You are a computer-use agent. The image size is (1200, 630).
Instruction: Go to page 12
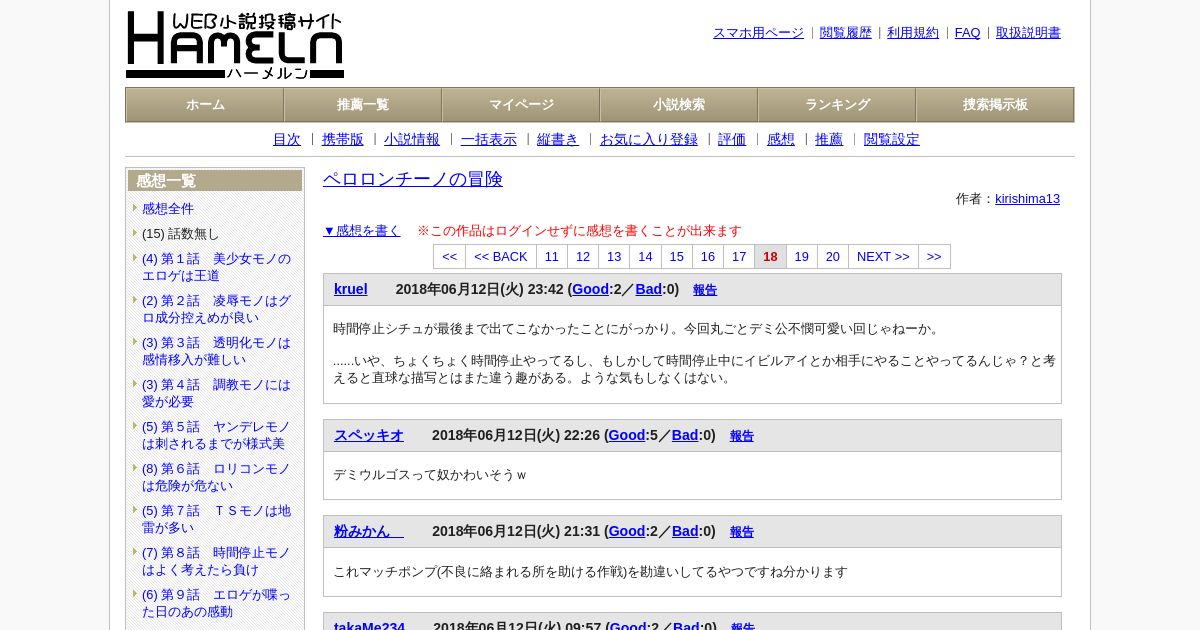point(583,257)
